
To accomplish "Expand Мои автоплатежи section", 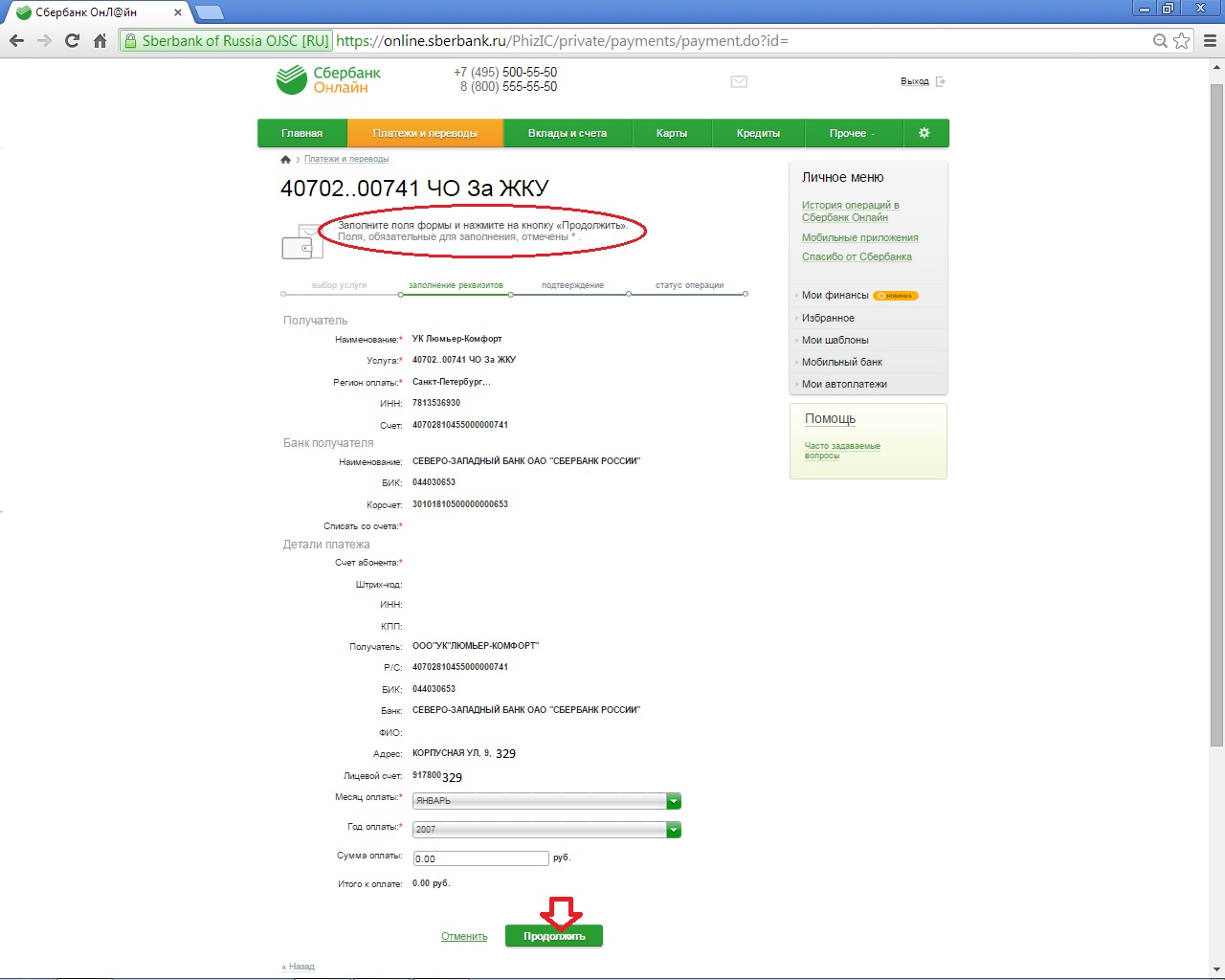I will click(844, 384).
